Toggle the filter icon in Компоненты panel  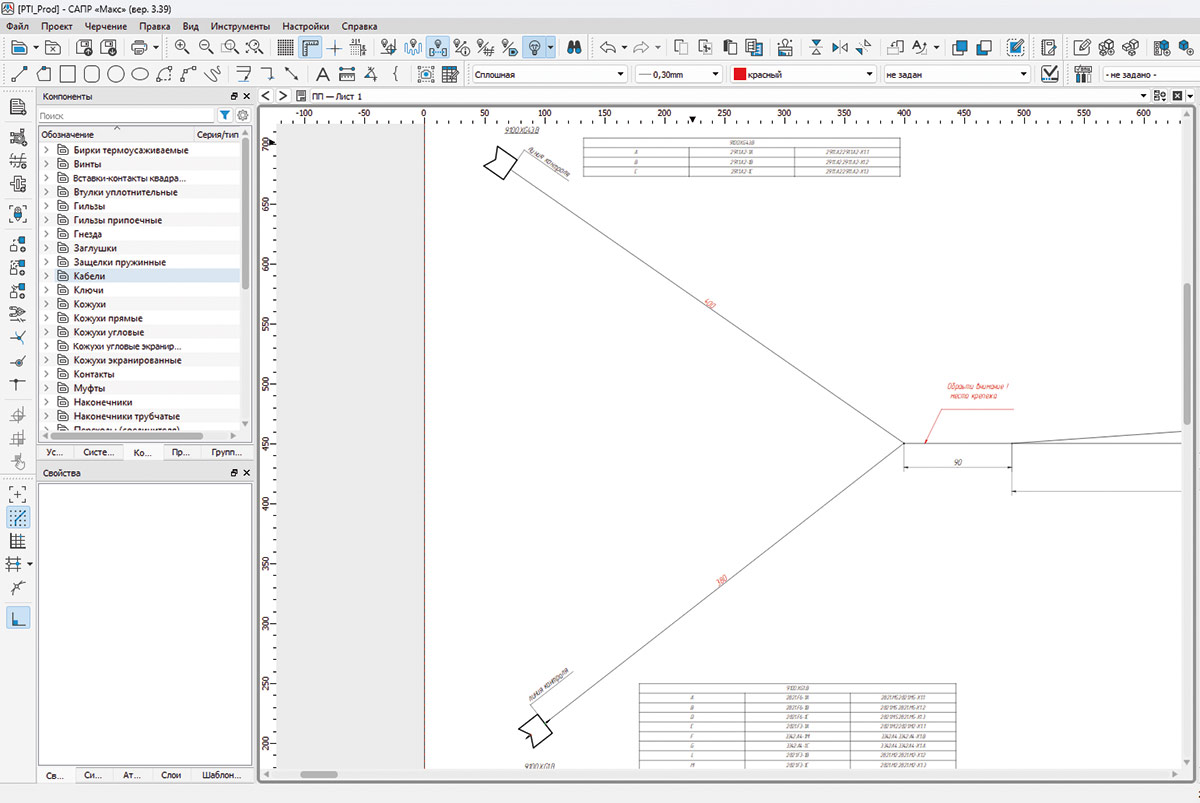pos(225,116)
